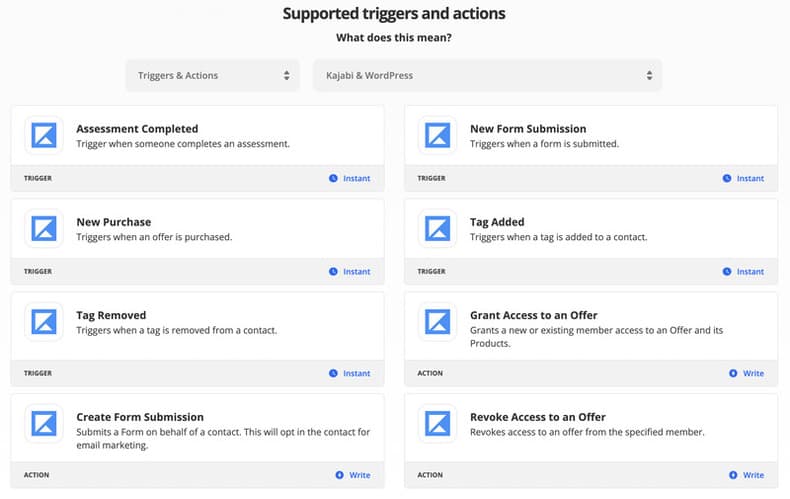
Task: Open the Triggers & Actions dropdown
Action: point(213,76)
